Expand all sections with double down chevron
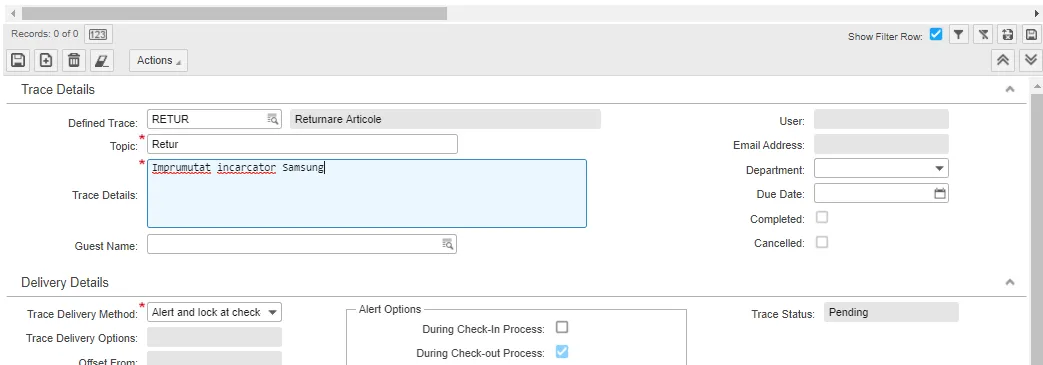The width and height of the screenshot is (1043, 365). (1030, 60)
